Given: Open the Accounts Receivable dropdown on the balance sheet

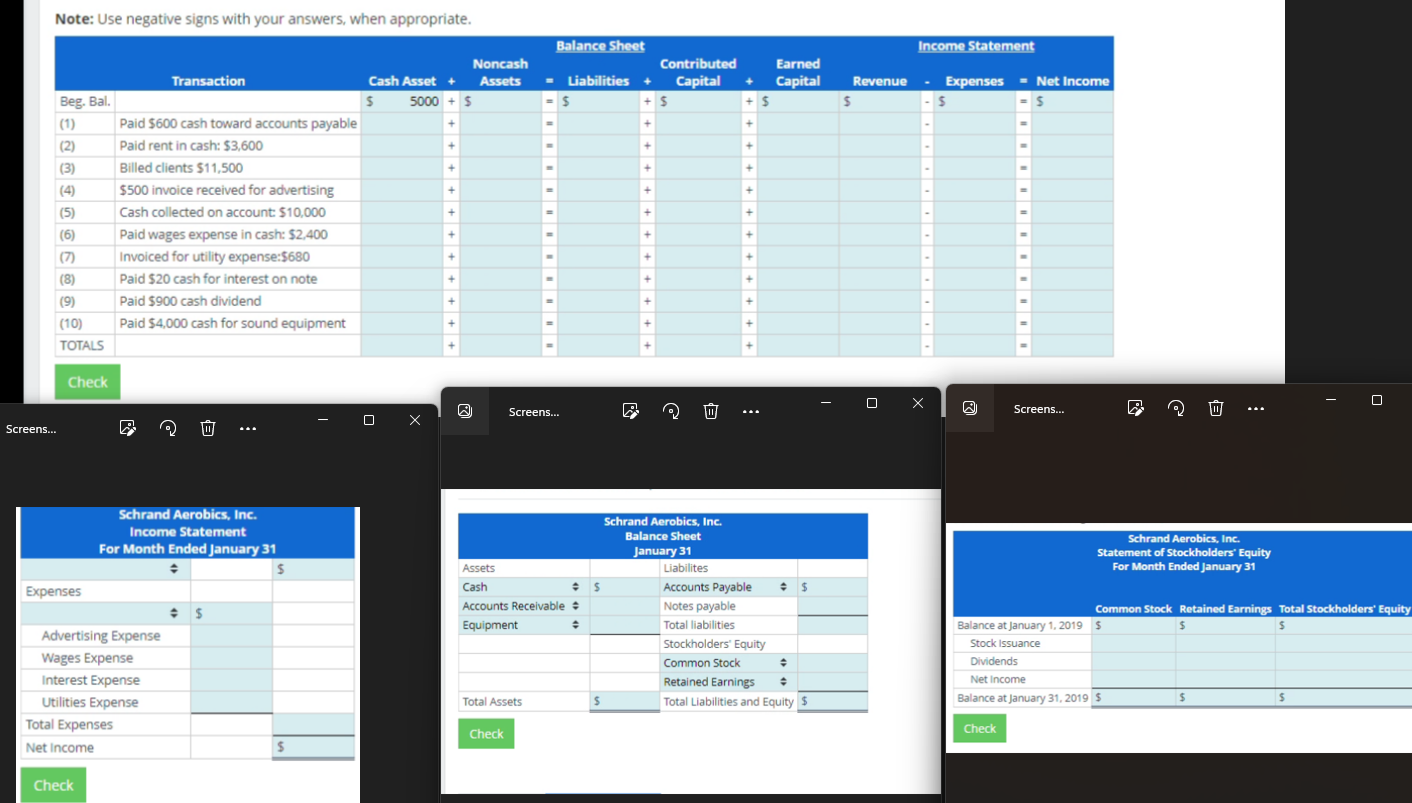Looking at the screenshot, I should coord(524,606).
